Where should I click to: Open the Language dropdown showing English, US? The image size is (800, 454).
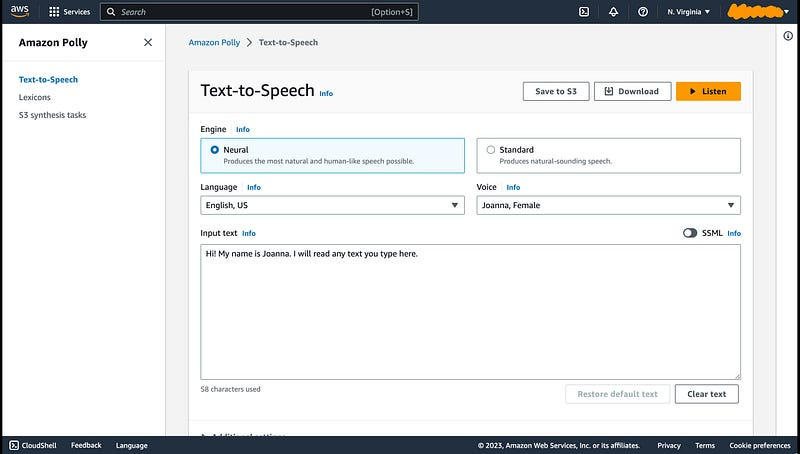click(332, 205)
